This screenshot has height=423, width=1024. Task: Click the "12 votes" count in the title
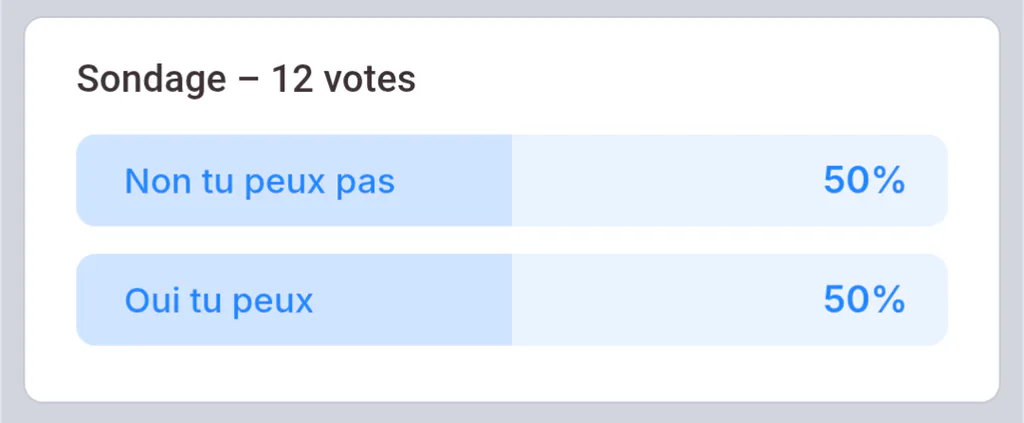tap(344, 80)
